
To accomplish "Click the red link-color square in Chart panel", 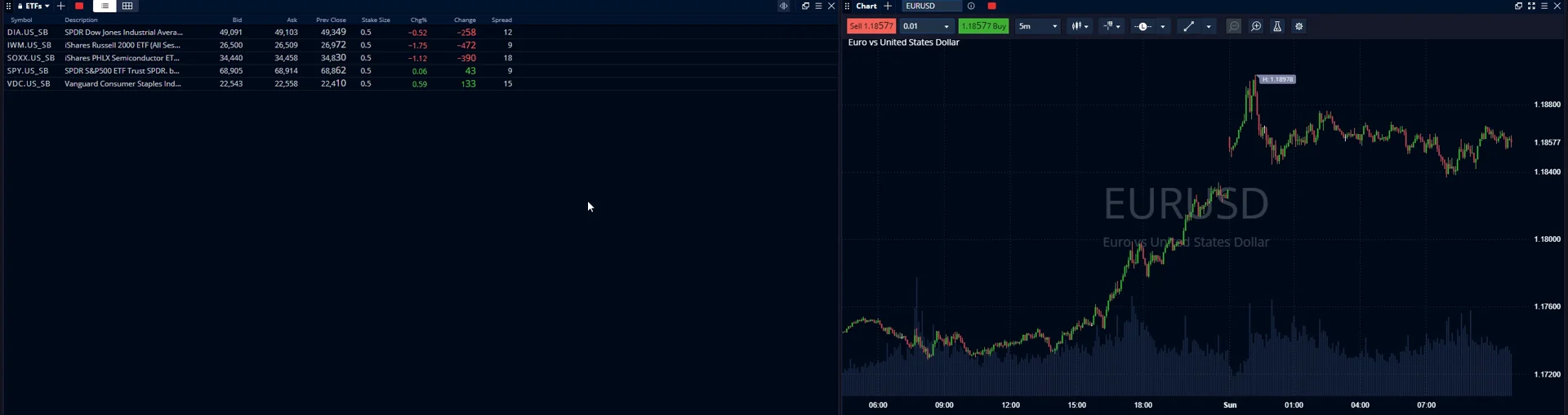I will (991, 6).
